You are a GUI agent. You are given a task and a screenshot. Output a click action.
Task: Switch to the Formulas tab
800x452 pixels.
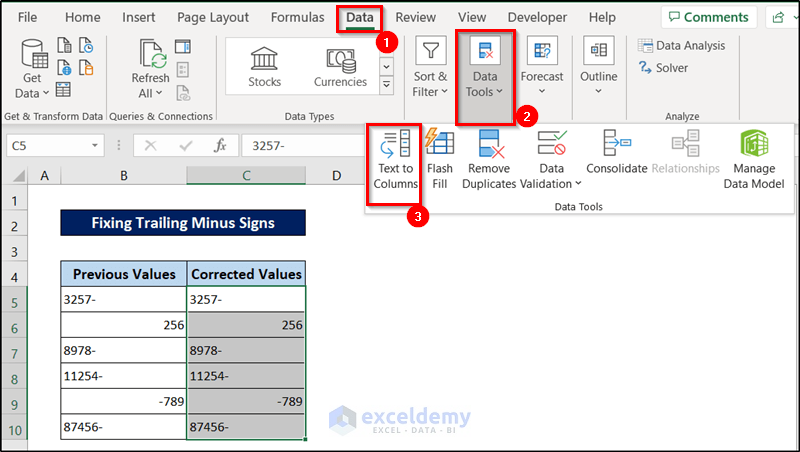297,17
